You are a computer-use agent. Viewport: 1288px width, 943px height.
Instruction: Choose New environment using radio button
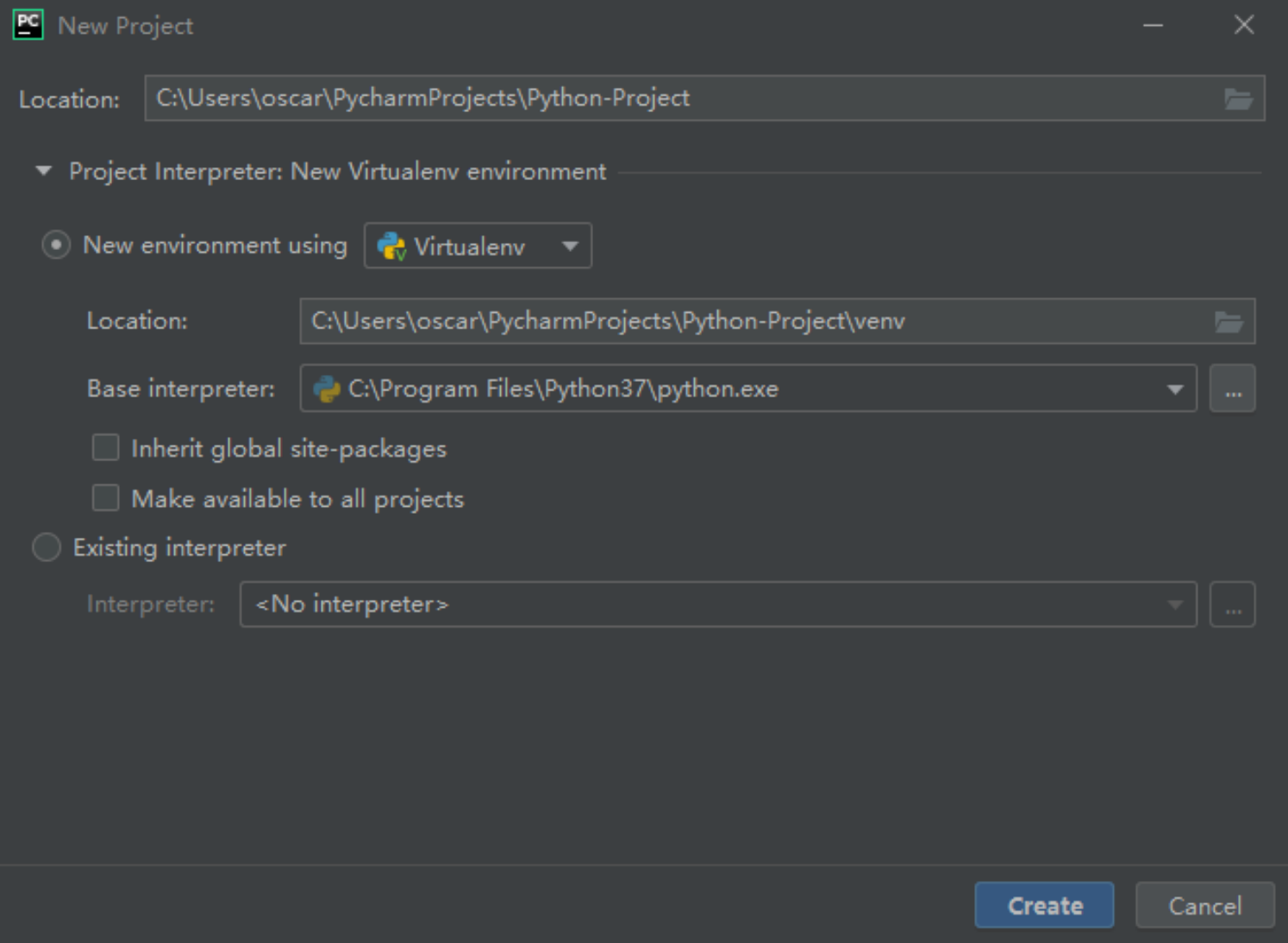[x=56, y=246]
